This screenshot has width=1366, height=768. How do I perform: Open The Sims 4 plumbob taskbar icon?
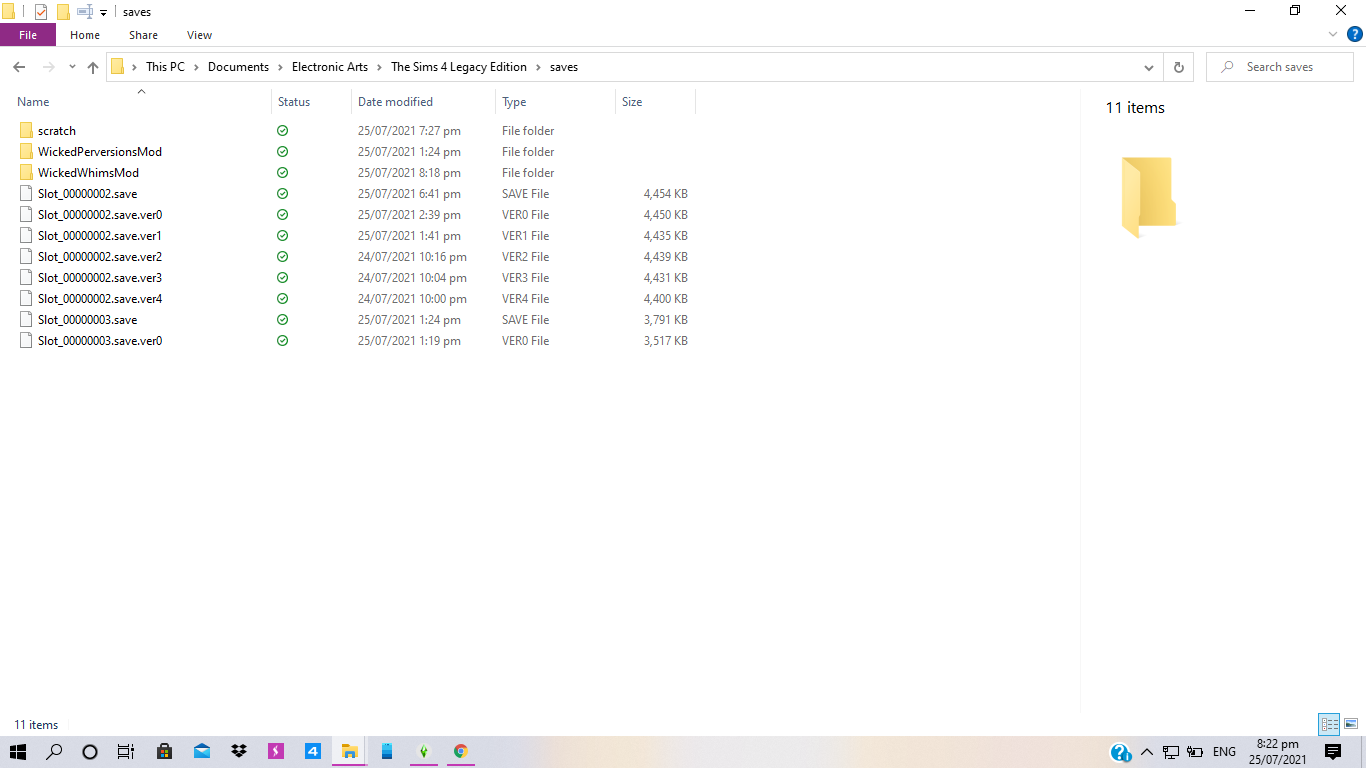click(423, 752)
